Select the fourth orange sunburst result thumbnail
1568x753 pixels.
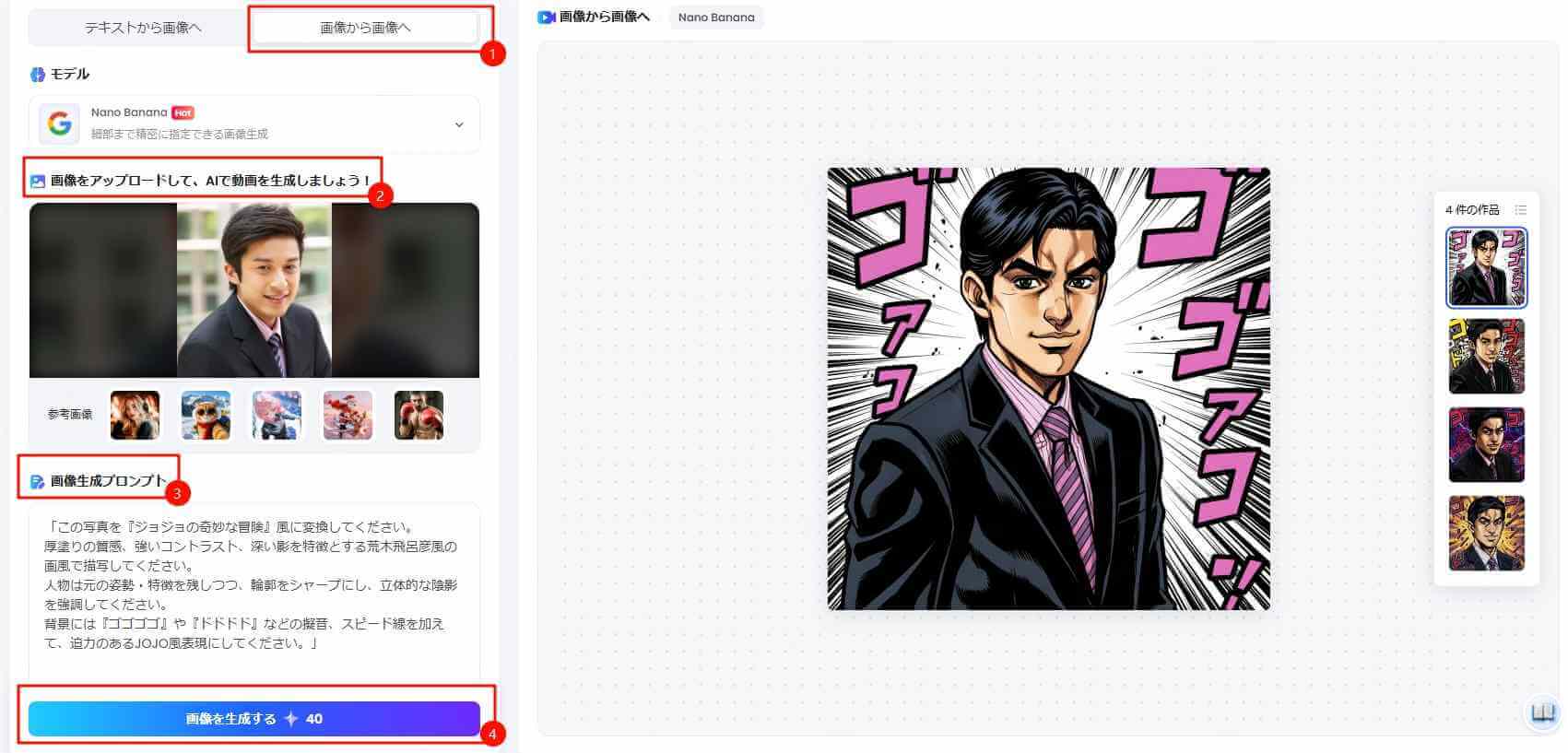tap(1487, 534)
